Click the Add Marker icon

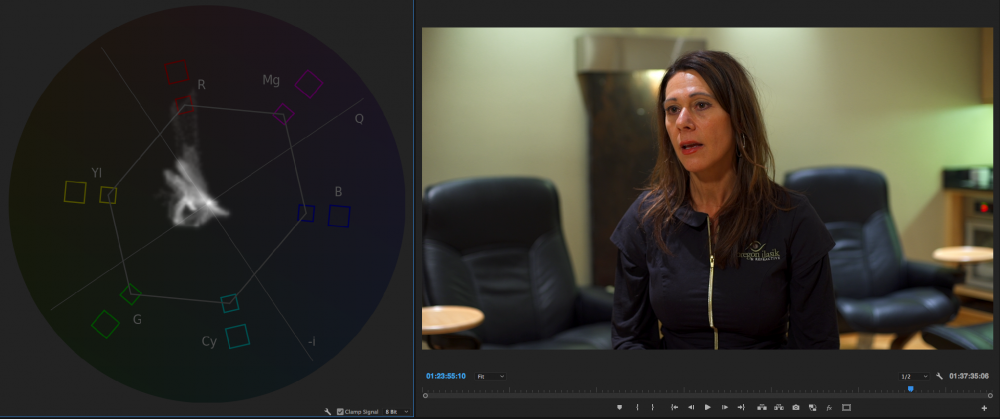click(620, 407)
